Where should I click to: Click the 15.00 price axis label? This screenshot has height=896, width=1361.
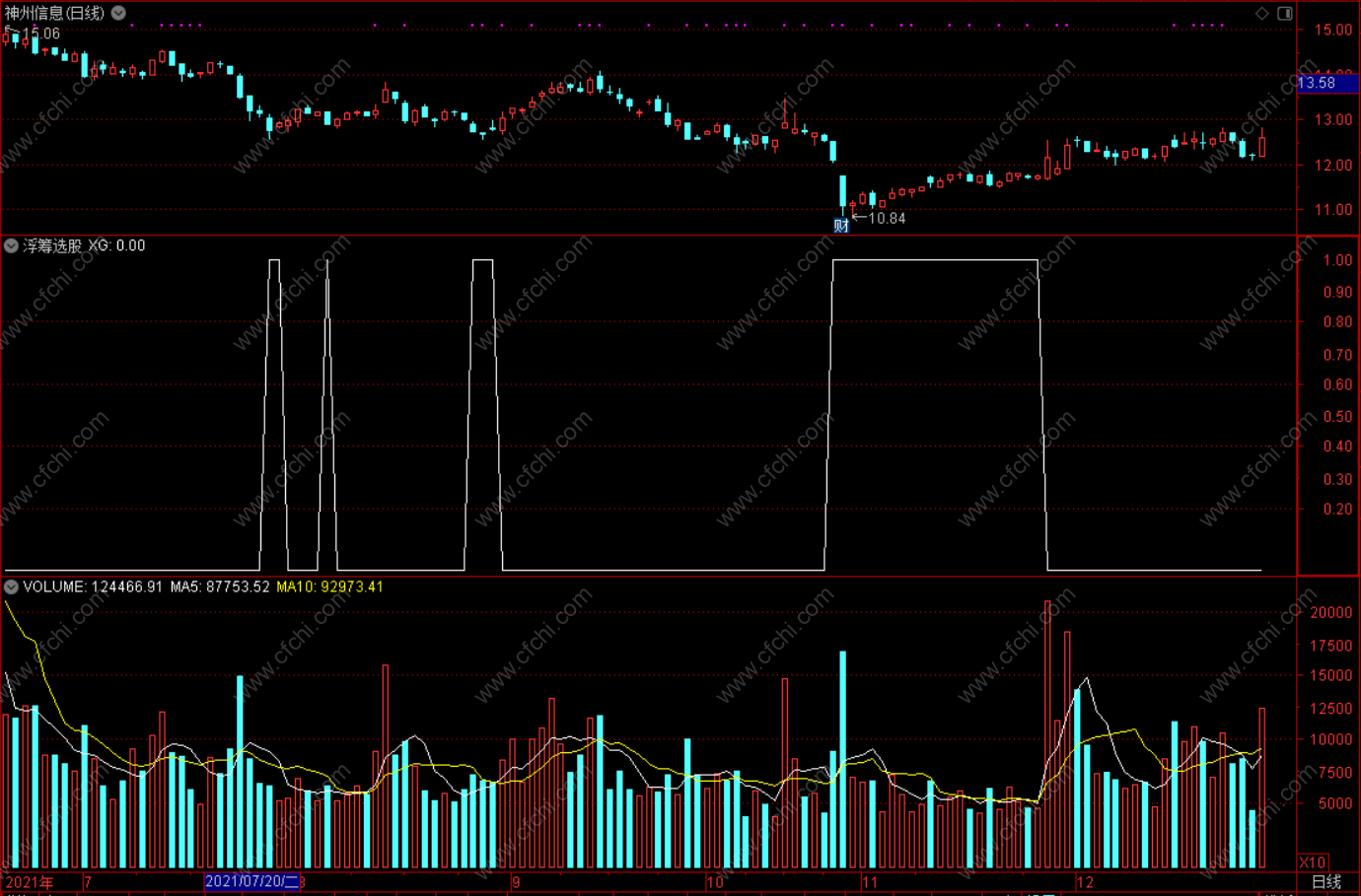click(x=1333, y=31)
